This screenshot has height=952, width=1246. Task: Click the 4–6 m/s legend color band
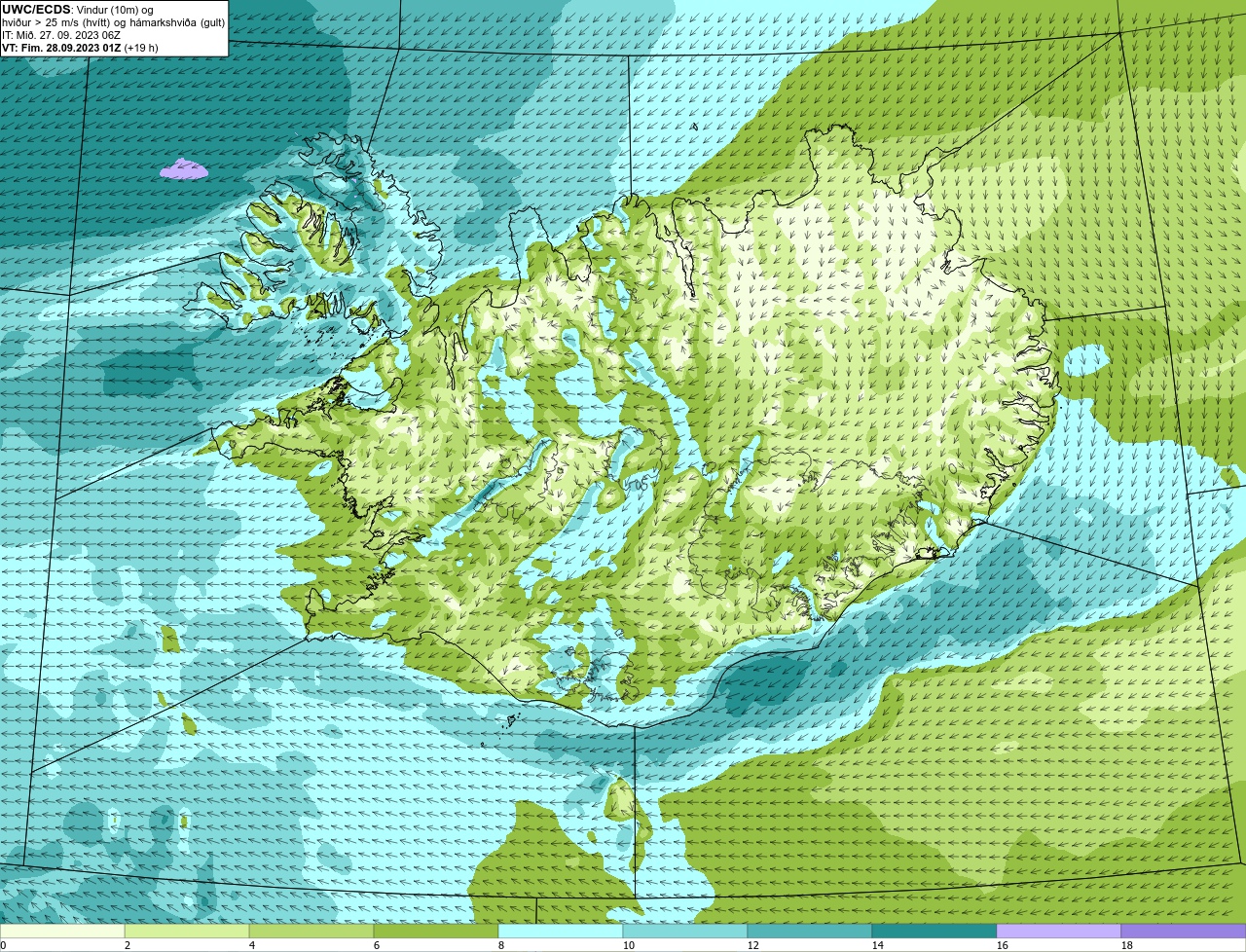coord(311,931)
